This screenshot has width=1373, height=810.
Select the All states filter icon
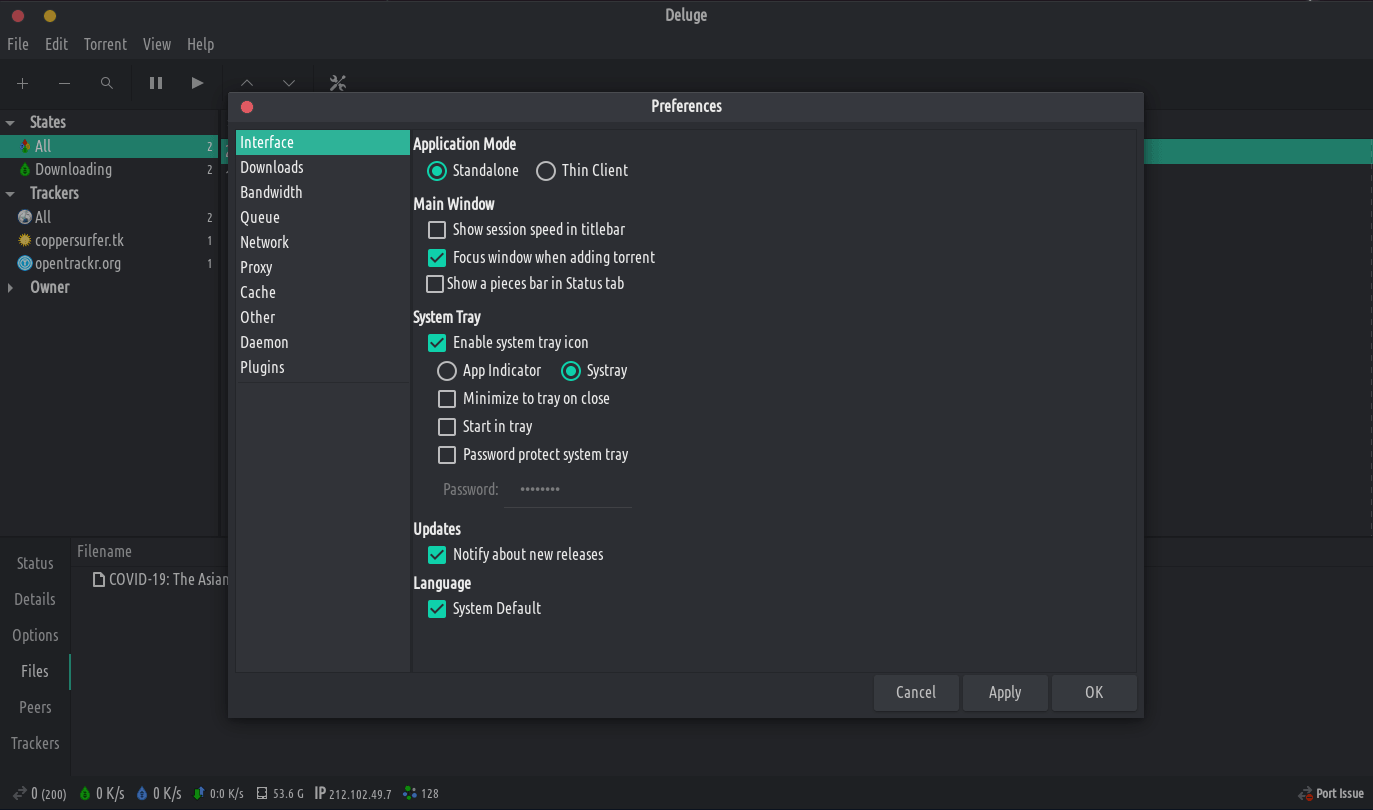(x=25, y=146)
